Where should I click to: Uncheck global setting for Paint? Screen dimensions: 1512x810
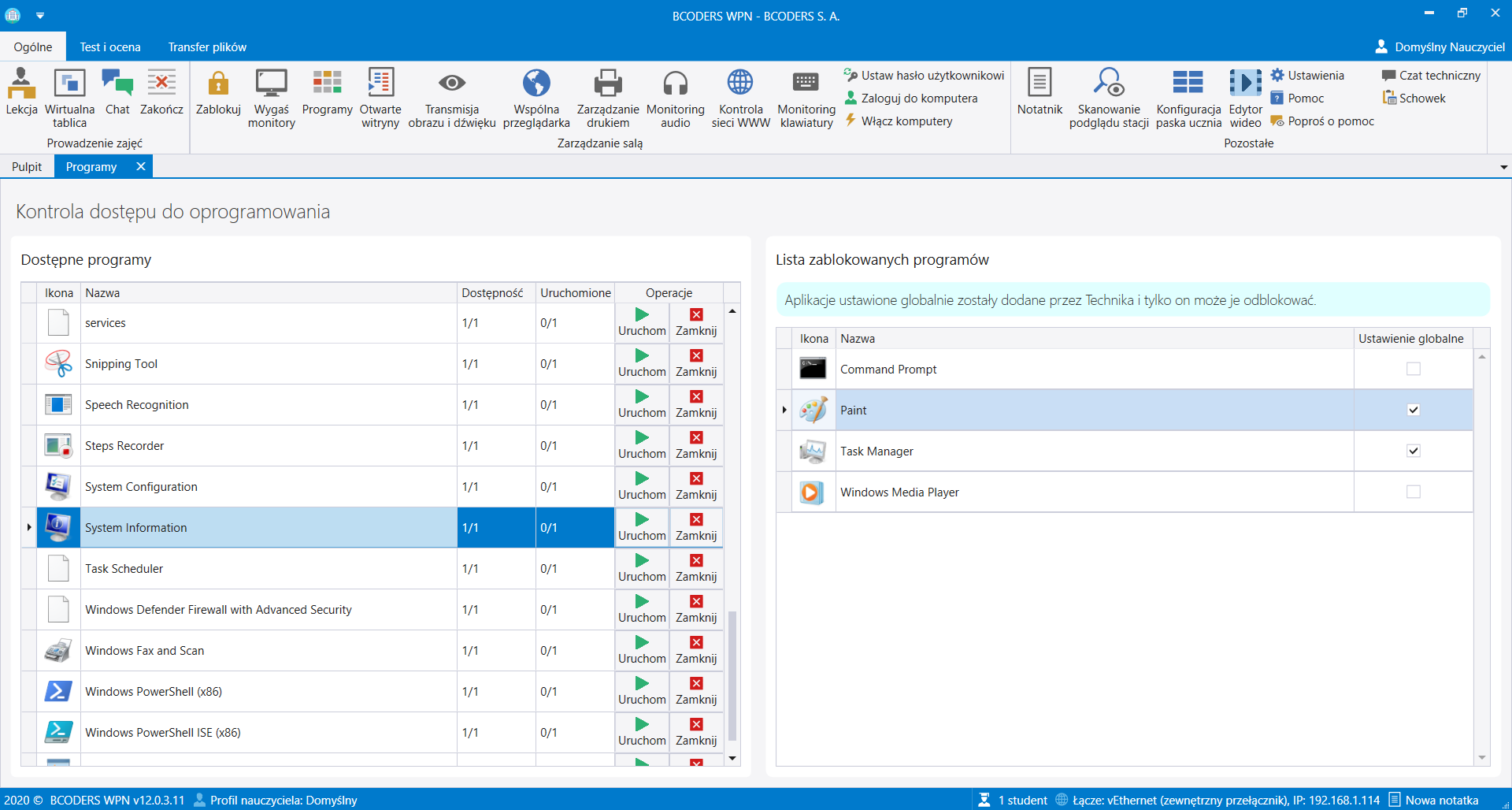pyautogui.click(x=1414, y=410)
